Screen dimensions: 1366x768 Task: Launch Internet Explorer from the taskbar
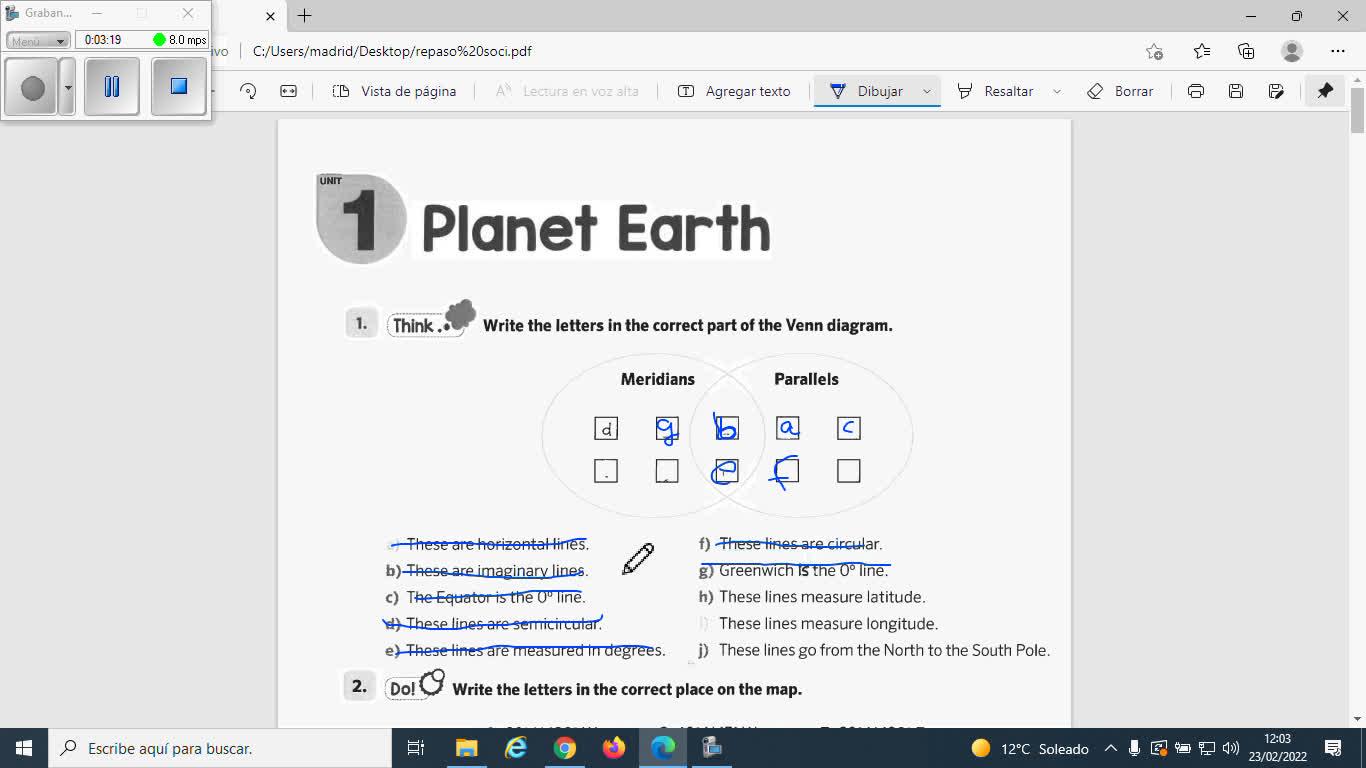coord(516,748)
